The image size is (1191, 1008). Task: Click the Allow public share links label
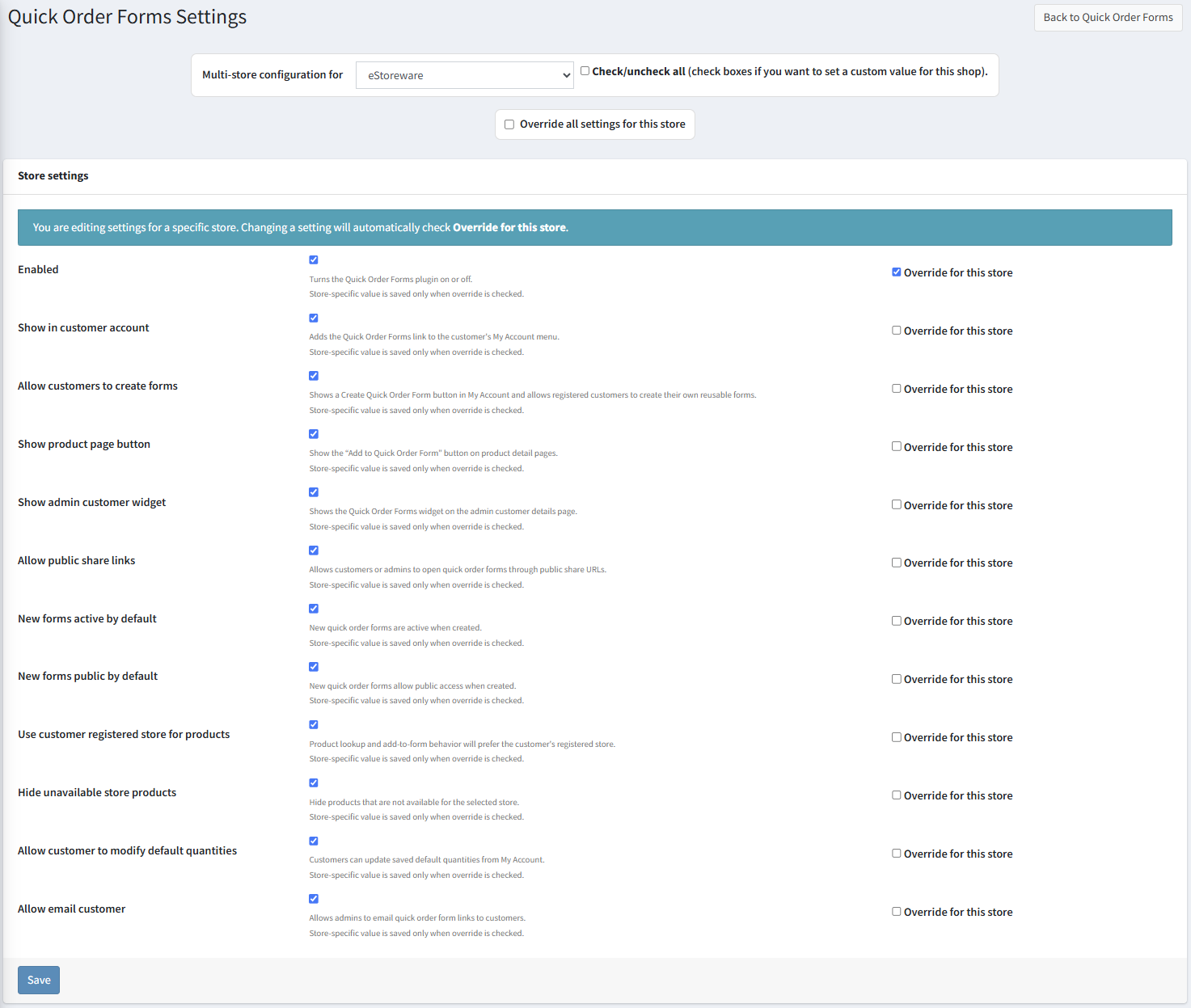[77, 561]
